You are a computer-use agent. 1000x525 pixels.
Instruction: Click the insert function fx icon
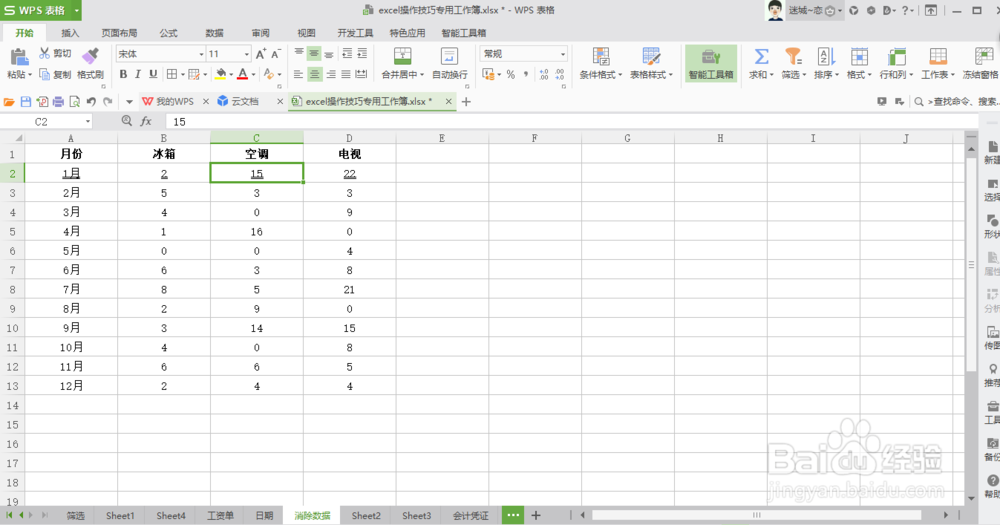click(x=146, y=121)
